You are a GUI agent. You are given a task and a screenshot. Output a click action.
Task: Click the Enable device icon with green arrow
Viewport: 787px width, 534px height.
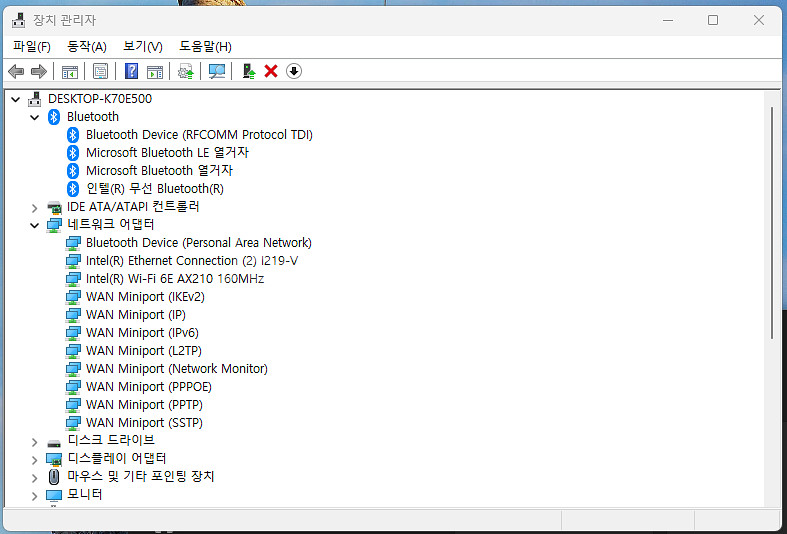pos(249,71)
